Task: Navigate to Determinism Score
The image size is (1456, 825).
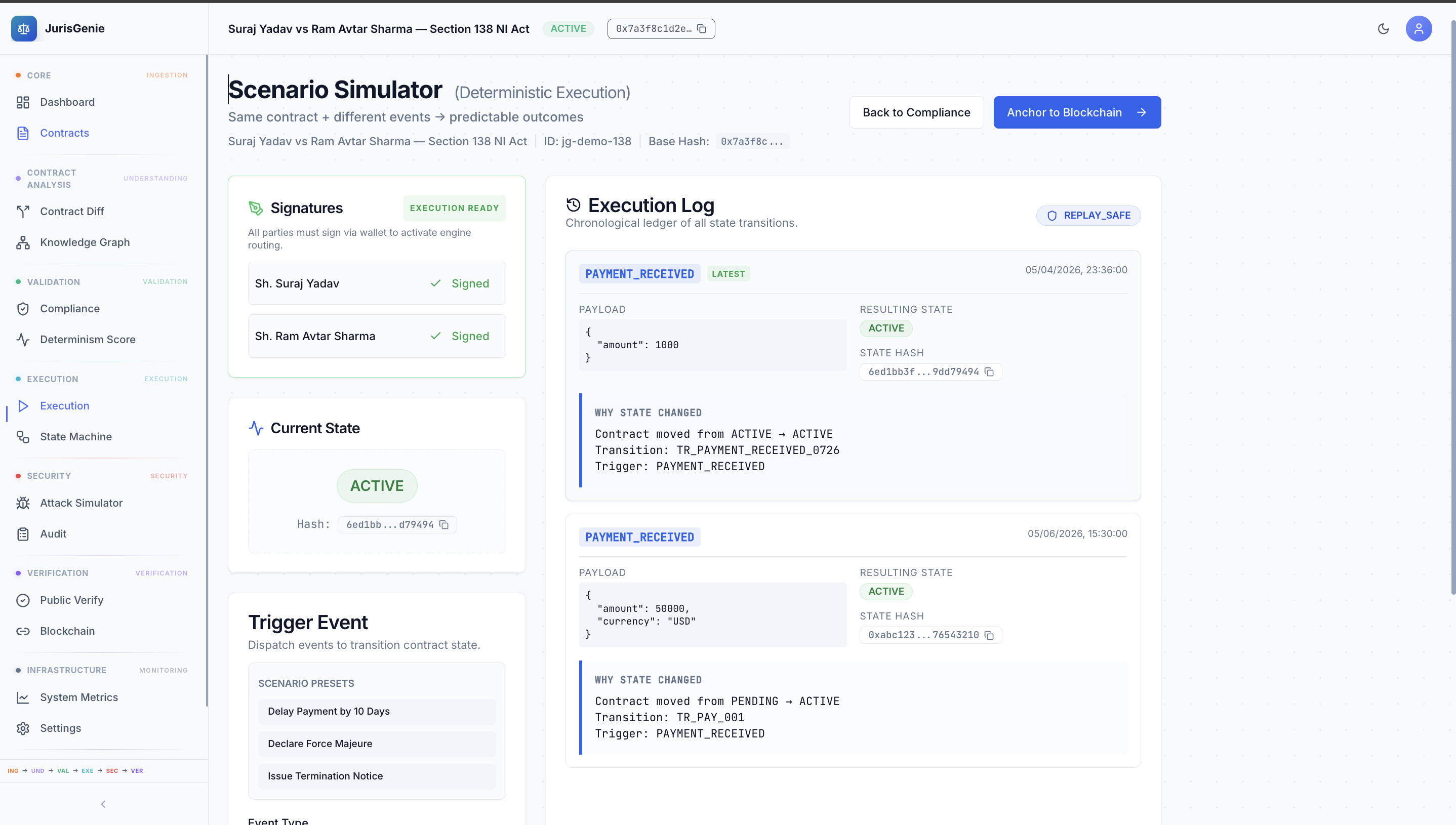Action: [x=87, y=340]
